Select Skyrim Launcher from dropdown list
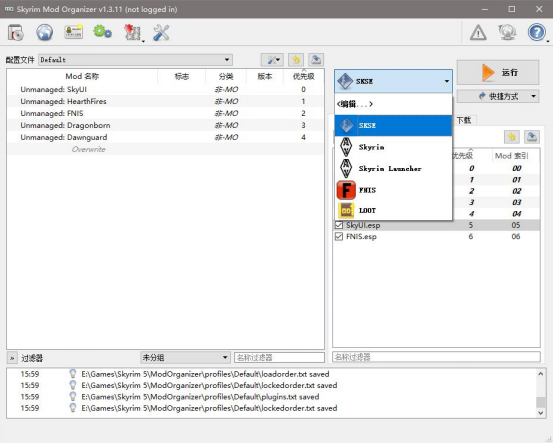The image size is (553, 446). 393,169
